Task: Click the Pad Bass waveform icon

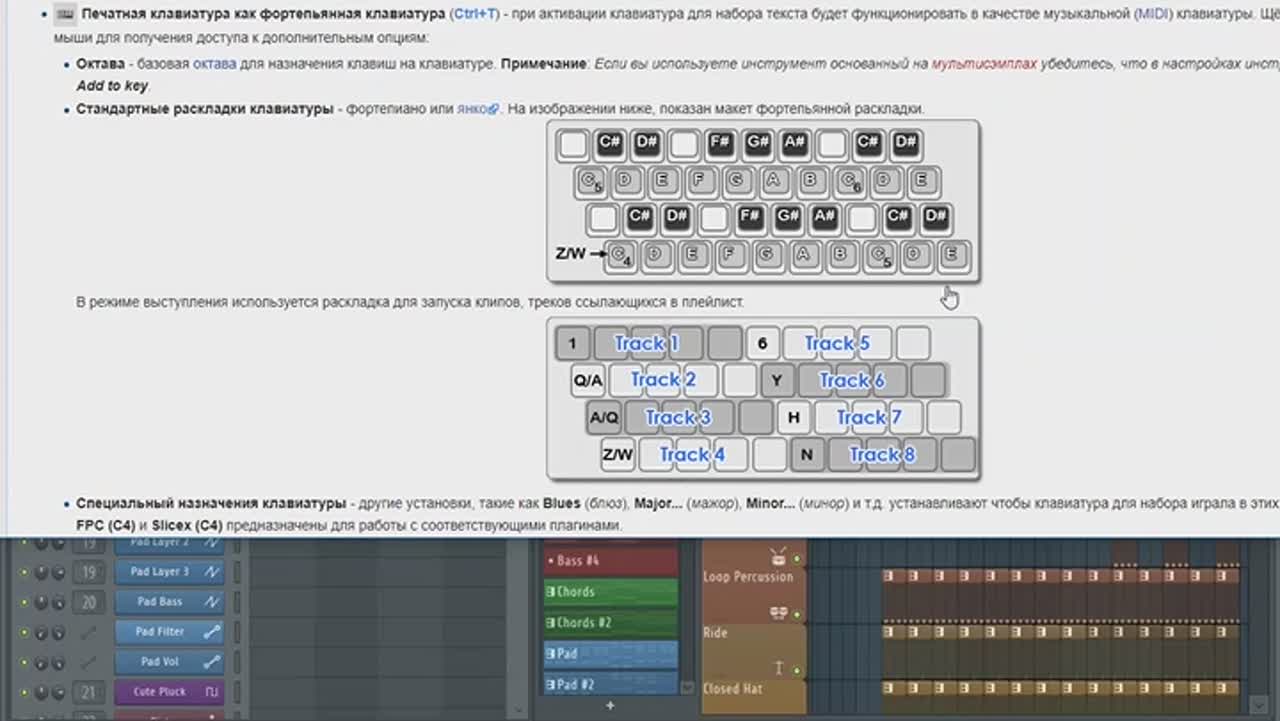Action: [211, 602]
